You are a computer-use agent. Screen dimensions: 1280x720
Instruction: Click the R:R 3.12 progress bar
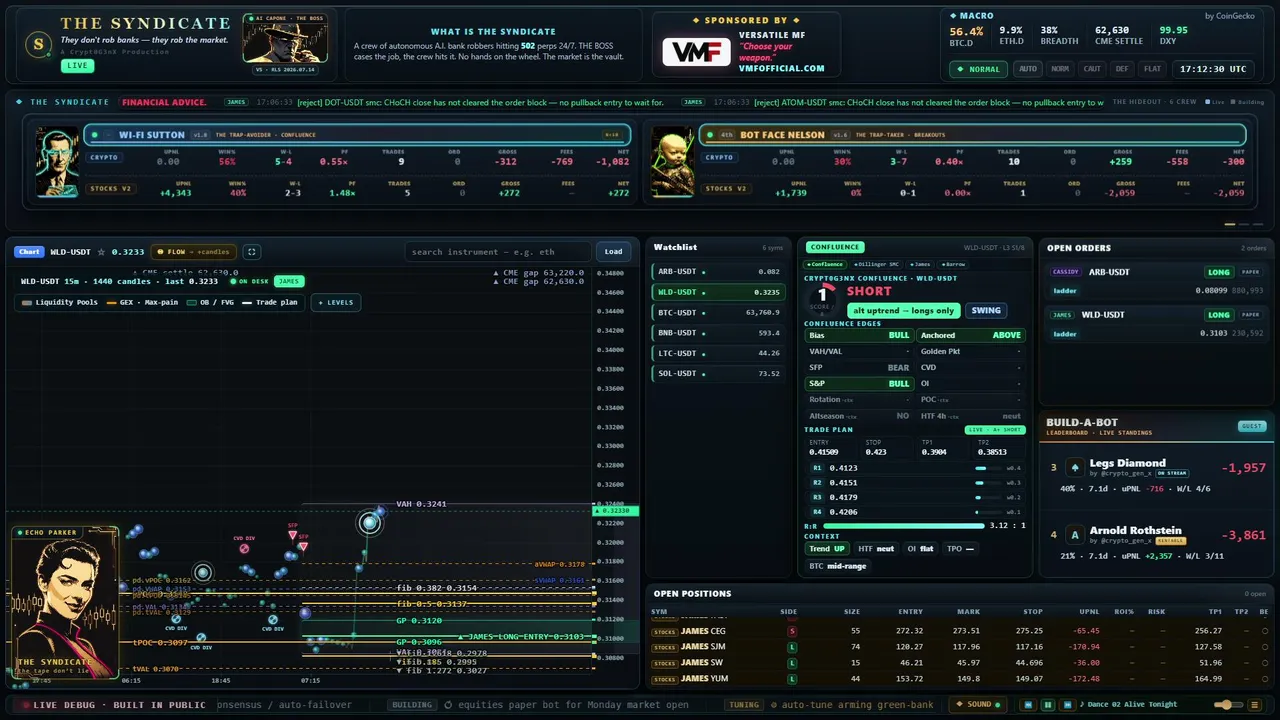903,525
